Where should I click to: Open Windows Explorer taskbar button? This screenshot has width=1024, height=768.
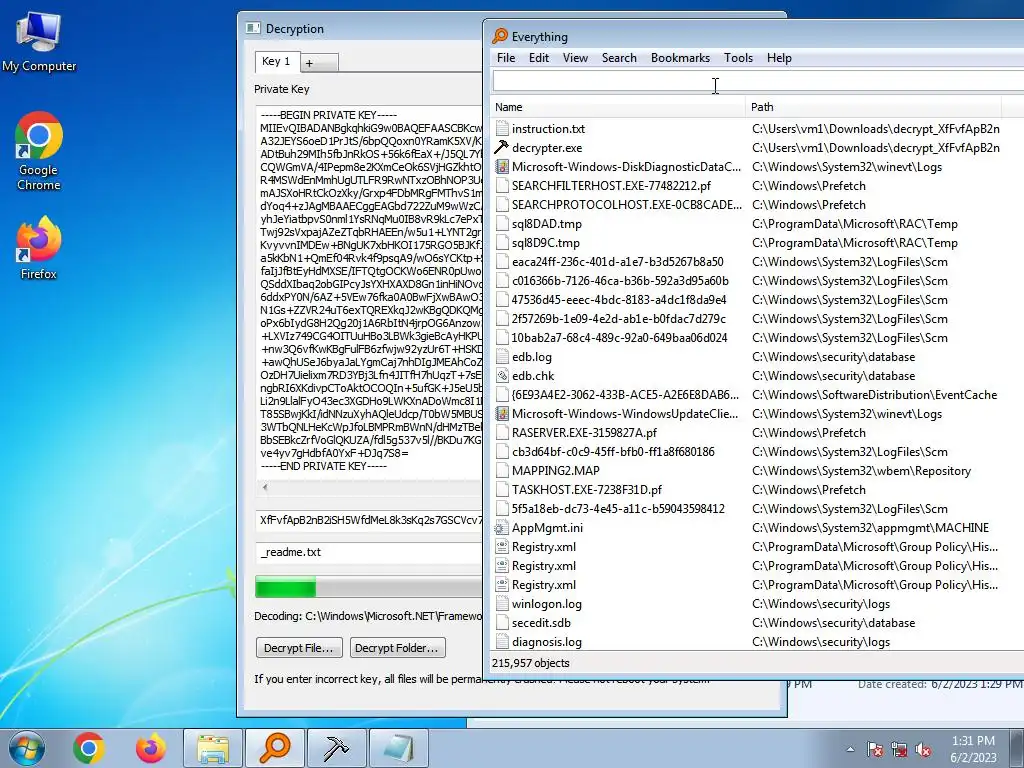click(x=213, y=748)
